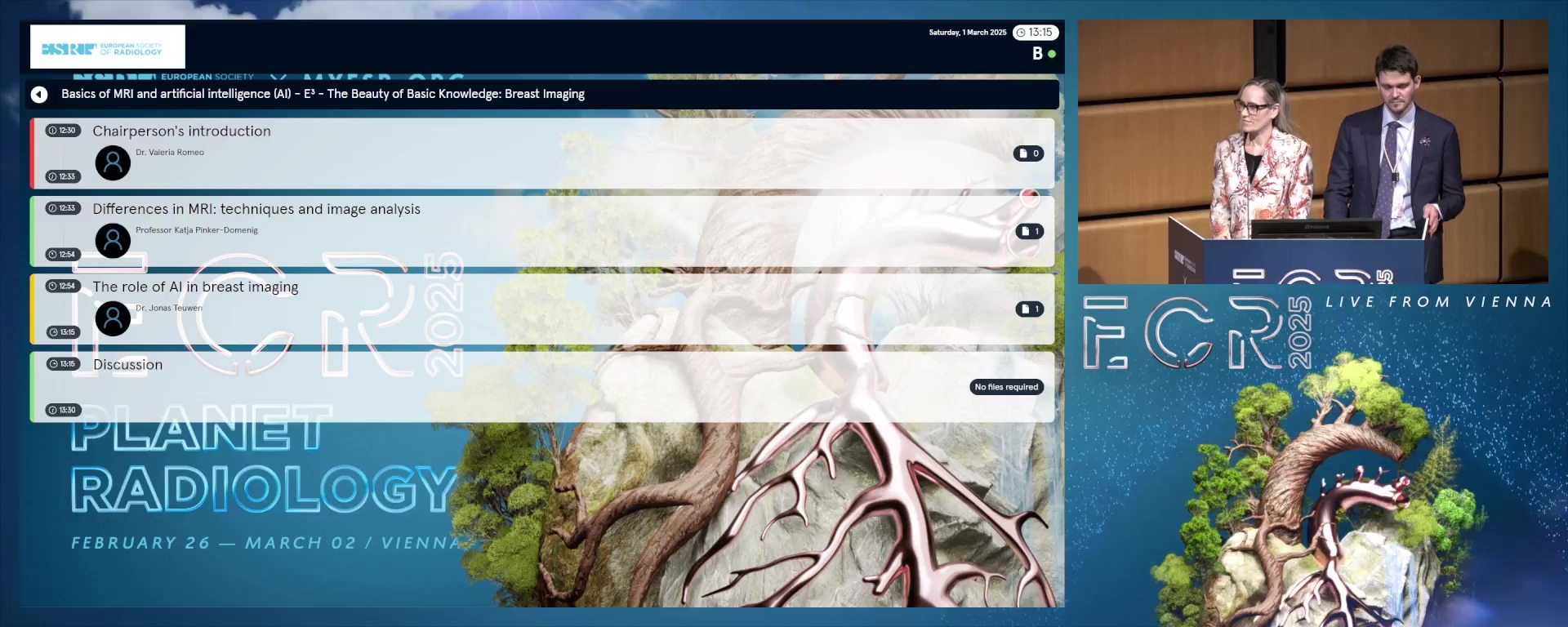Click the speaker name Professor Katja Pinker-Domenig
This screenshot has height=627, width=1568.
pos(197,230)
